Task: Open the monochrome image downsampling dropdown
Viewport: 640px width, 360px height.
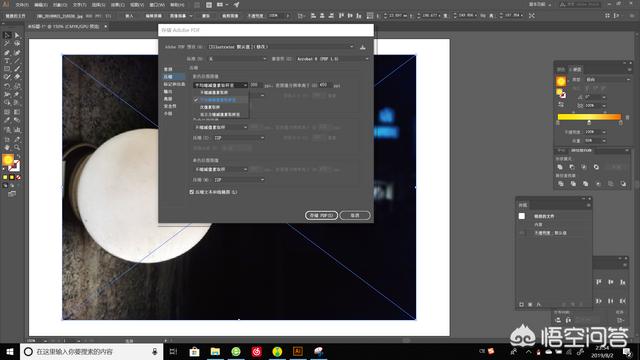Action: click(x=220, y=169)
